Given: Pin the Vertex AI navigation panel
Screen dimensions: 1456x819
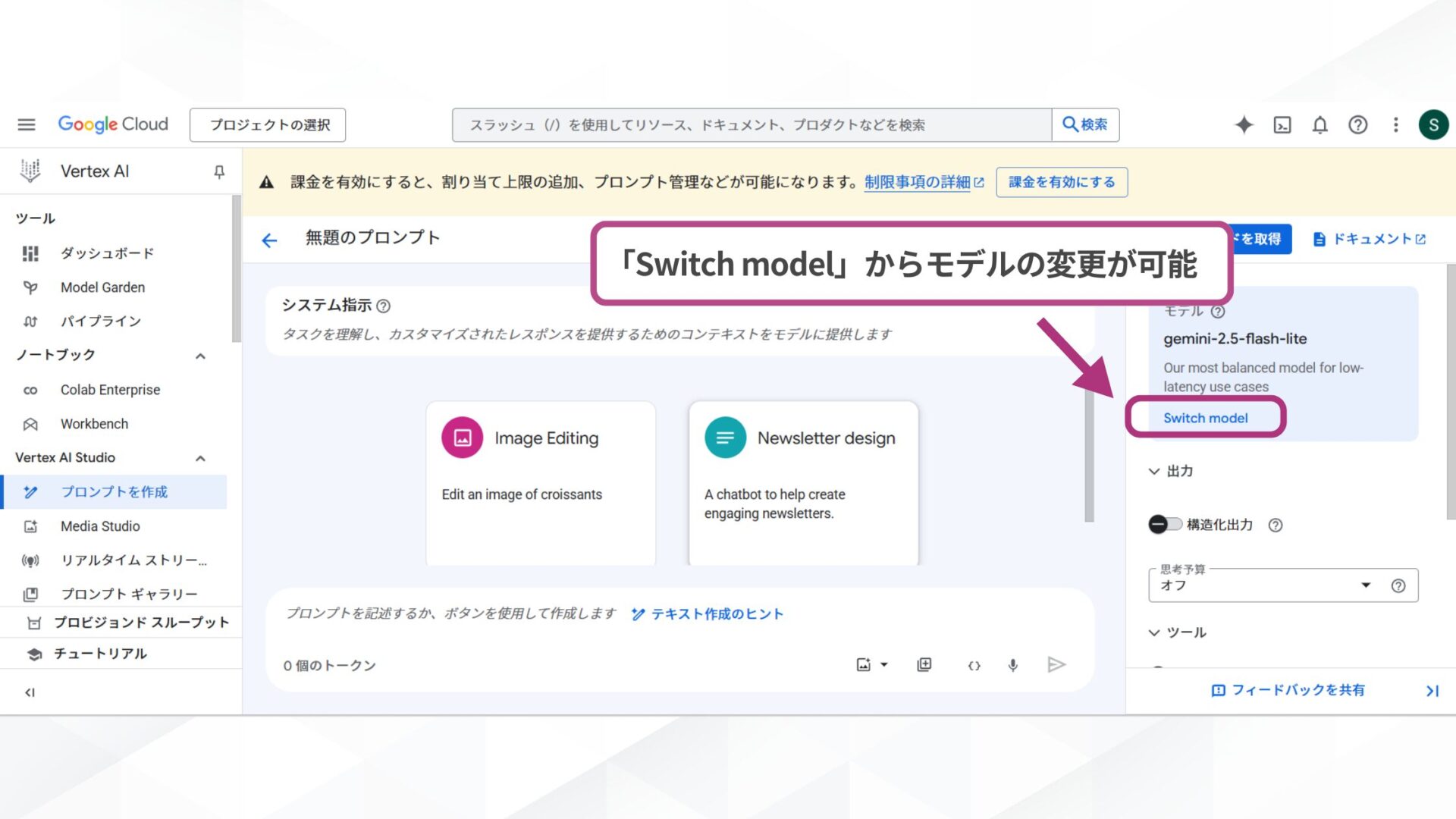Looking at the screenshot, I should [x=218, y=171].
